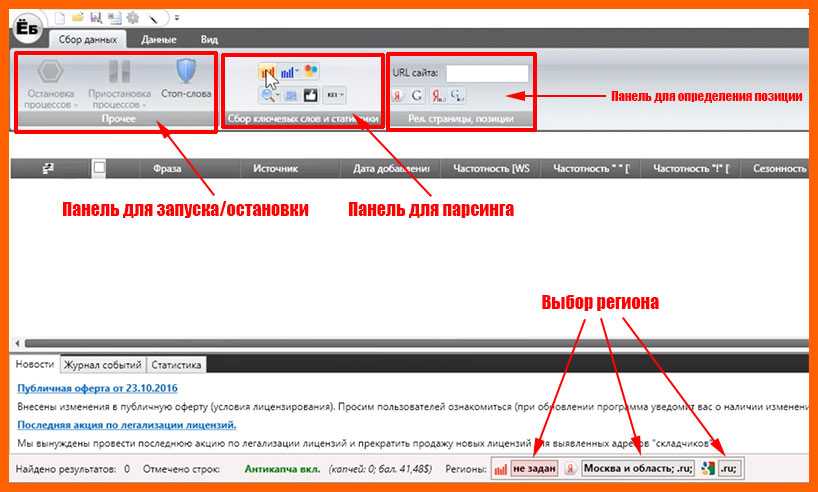Click the 'не задан' region selector
818x492 pixels.
coord(534,468)
